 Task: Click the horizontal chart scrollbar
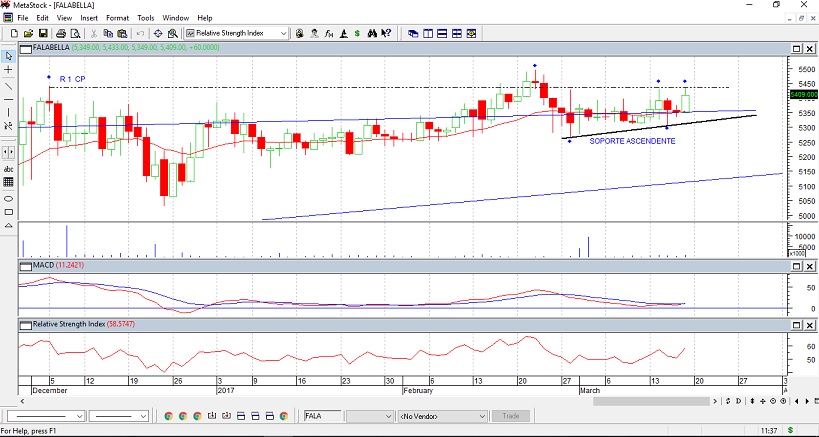tap(650, 401)
